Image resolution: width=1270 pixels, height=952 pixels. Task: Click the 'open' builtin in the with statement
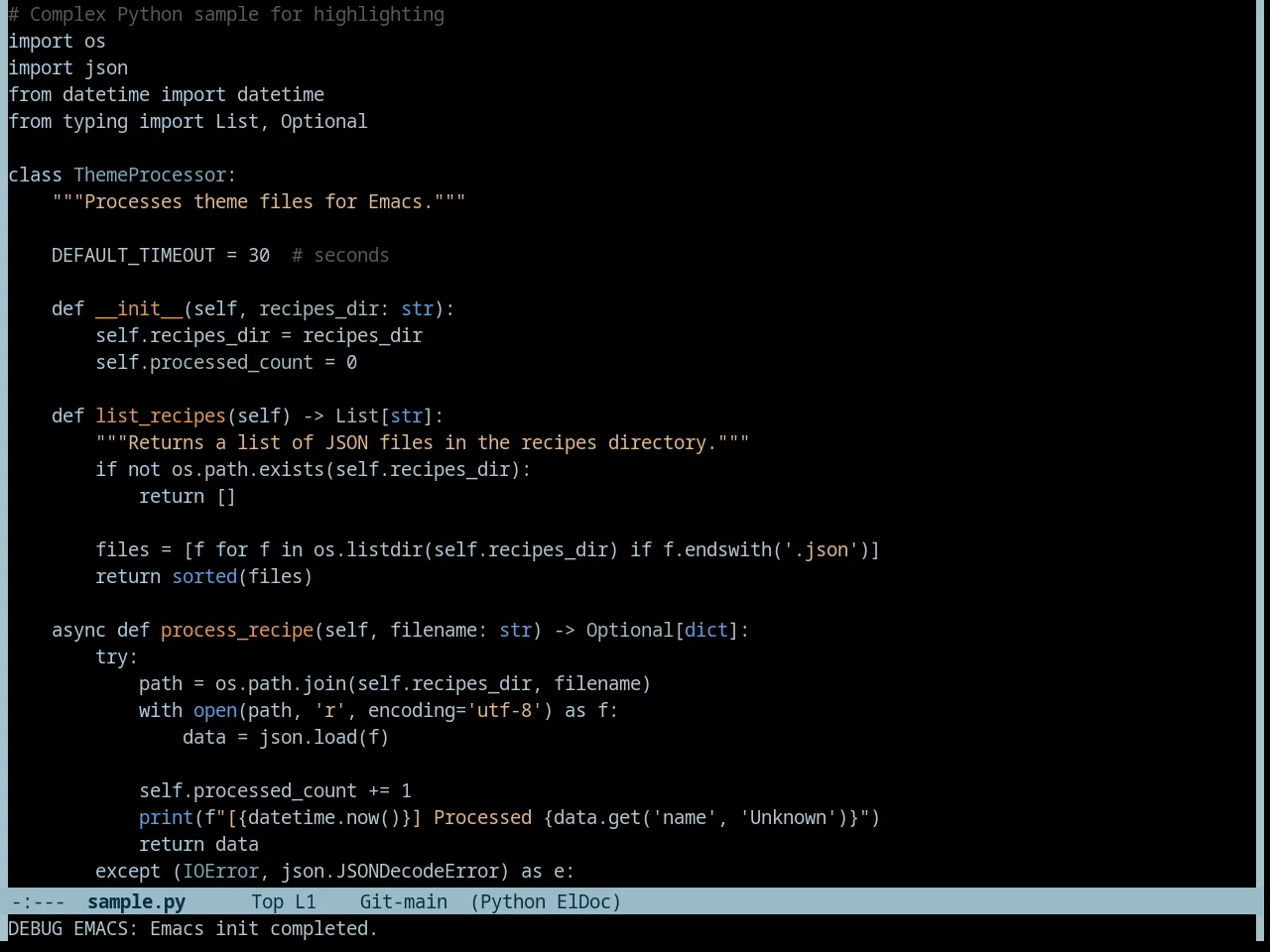(x=215, y=710)
